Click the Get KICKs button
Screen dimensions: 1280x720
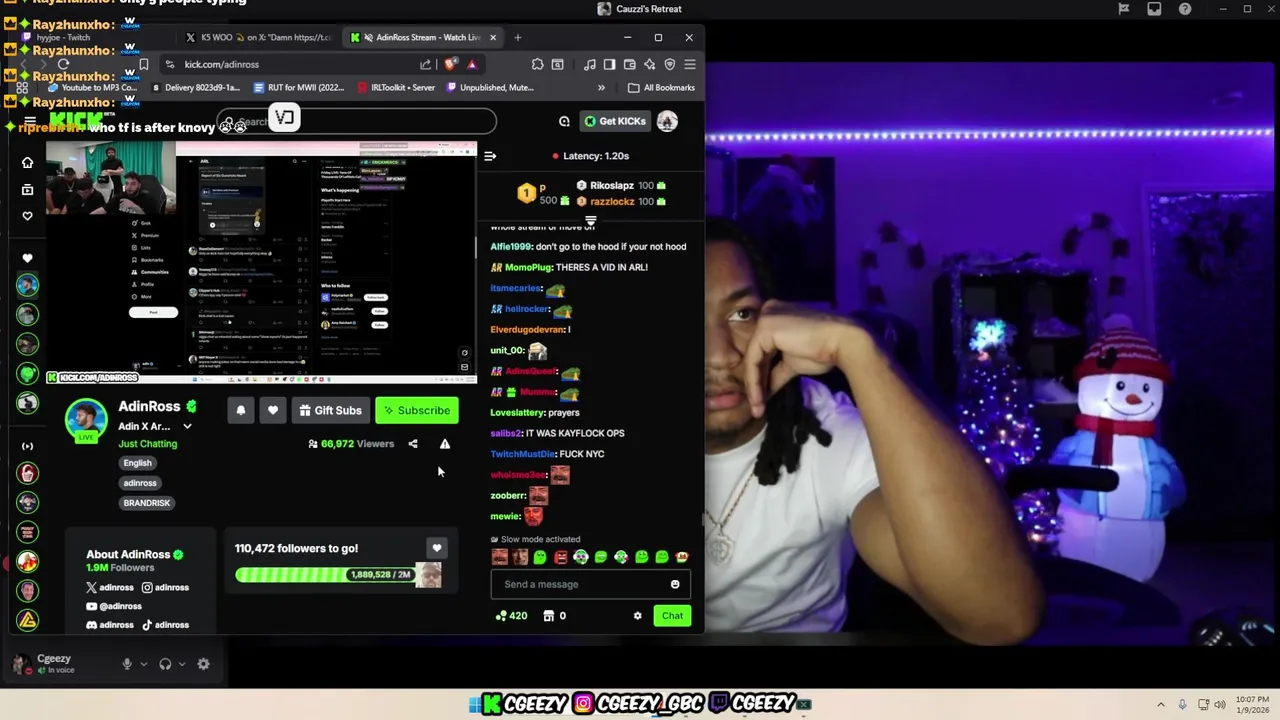(x=615, y=121)
